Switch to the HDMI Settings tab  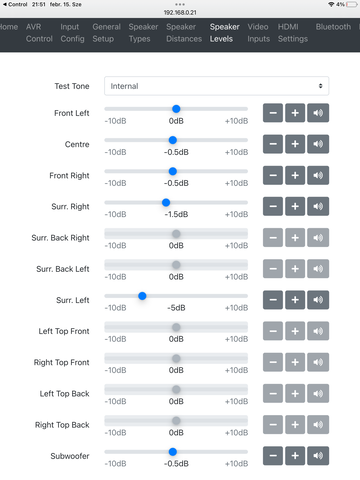[x=293, y=33]
